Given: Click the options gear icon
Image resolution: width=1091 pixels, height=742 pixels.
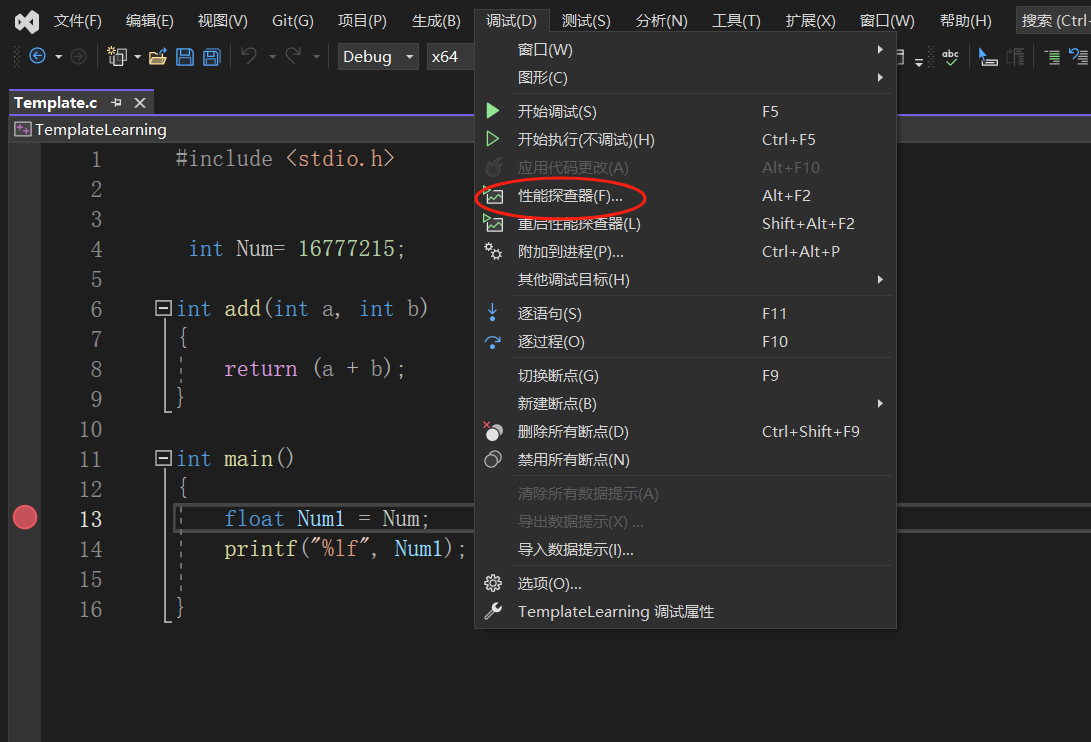Looking at the screenshot, I should coord(493,583).
